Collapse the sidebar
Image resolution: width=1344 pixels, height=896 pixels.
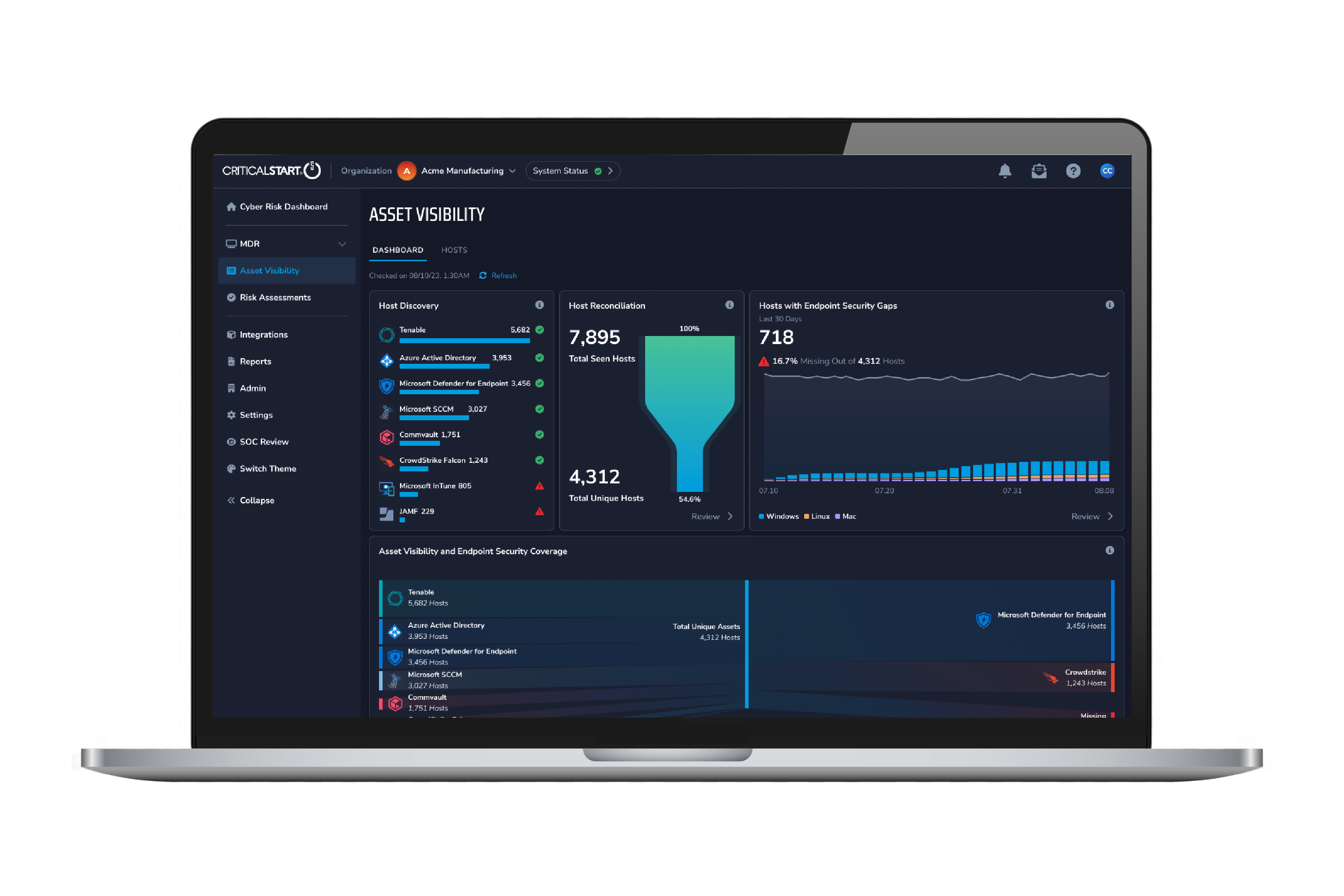click(250, 500)
